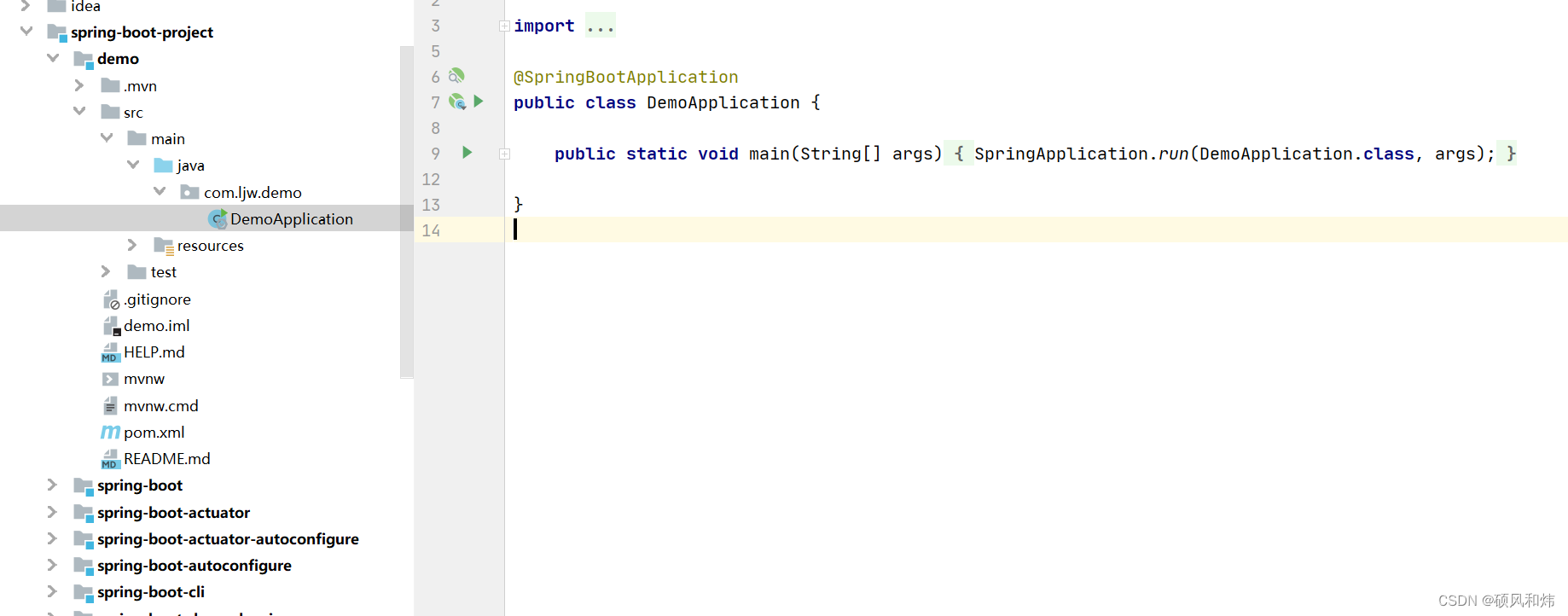This screenshot has width=1568, height=616.
Task: Collapse the java folder
Action: point(133,165)
